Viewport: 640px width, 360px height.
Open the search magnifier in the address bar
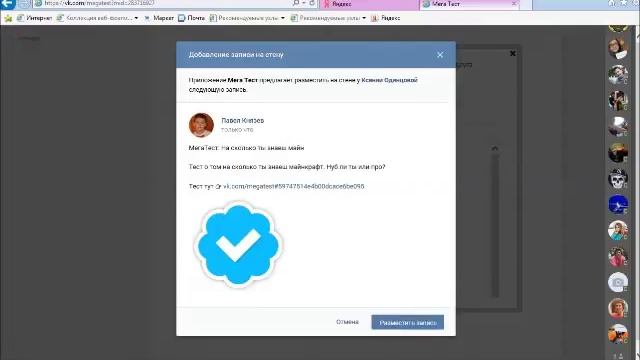point(296,3)
